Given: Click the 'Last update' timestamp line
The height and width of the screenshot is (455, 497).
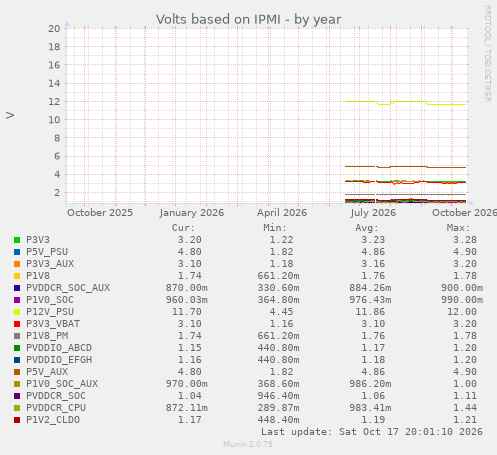Looking at the screenshot, I should click(372, 432).
